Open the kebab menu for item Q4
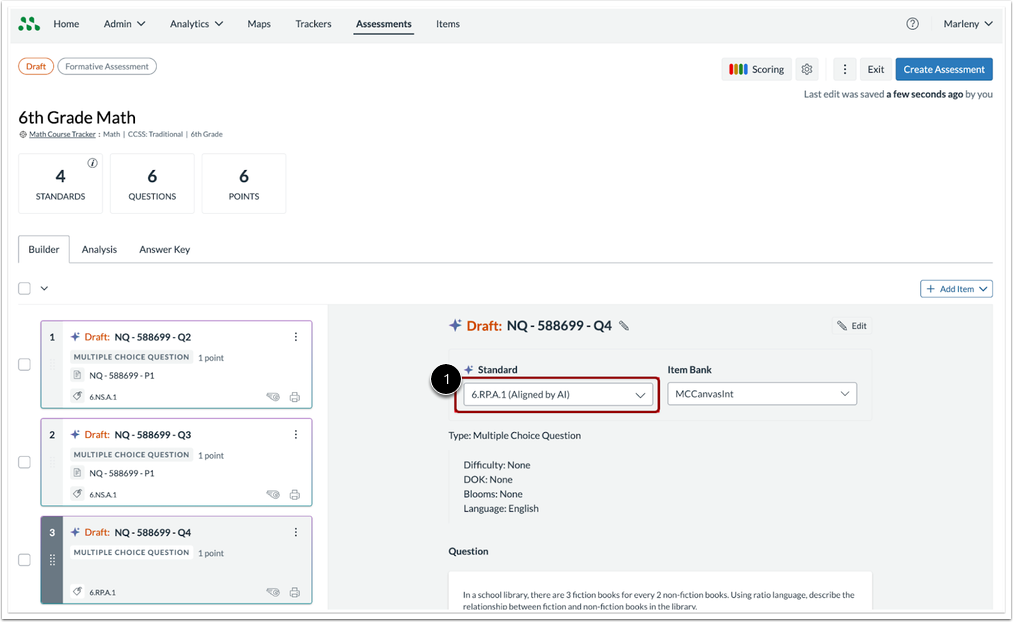 pos(296,532)
